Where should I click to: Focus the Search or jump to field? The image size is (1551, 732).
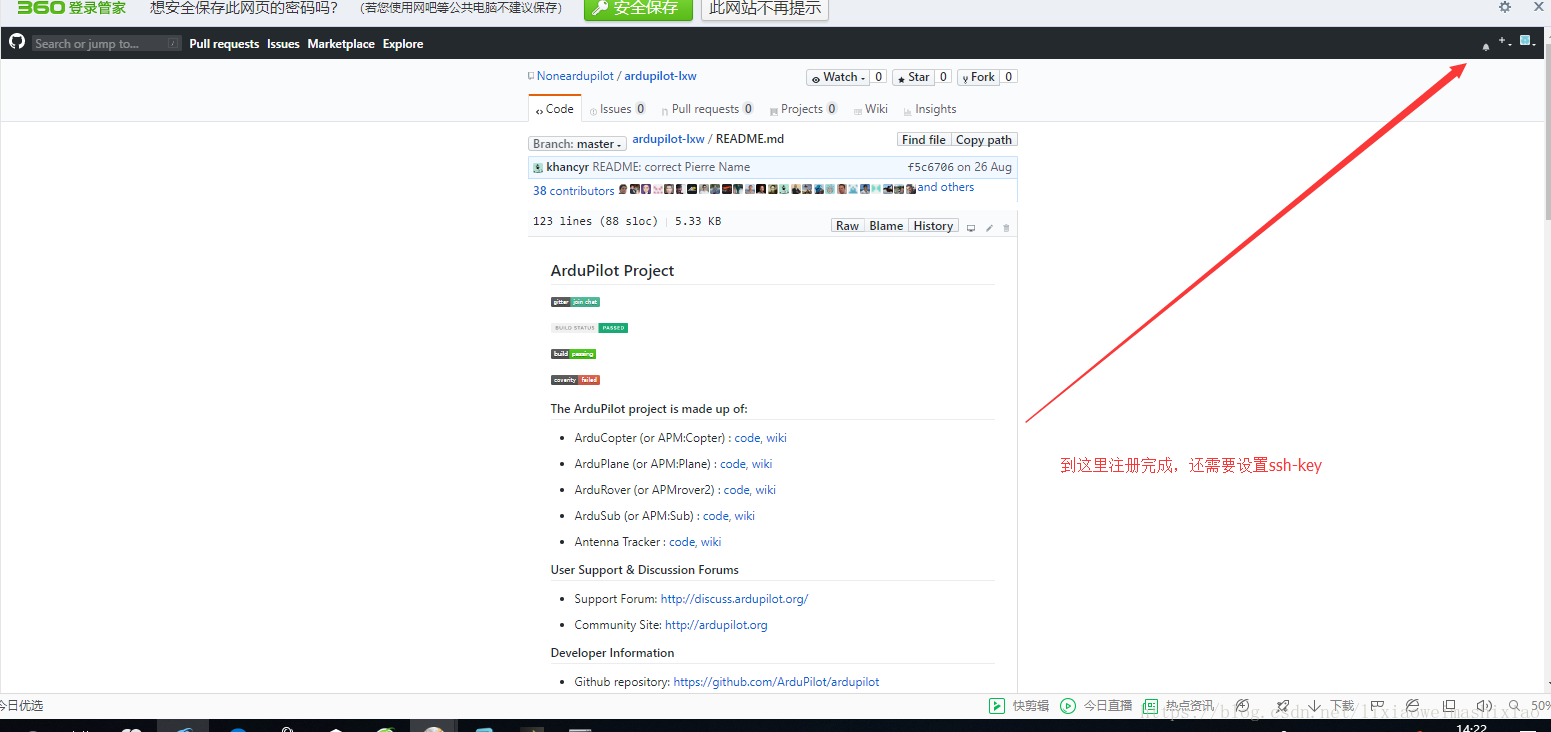click(x=106, y=43)
